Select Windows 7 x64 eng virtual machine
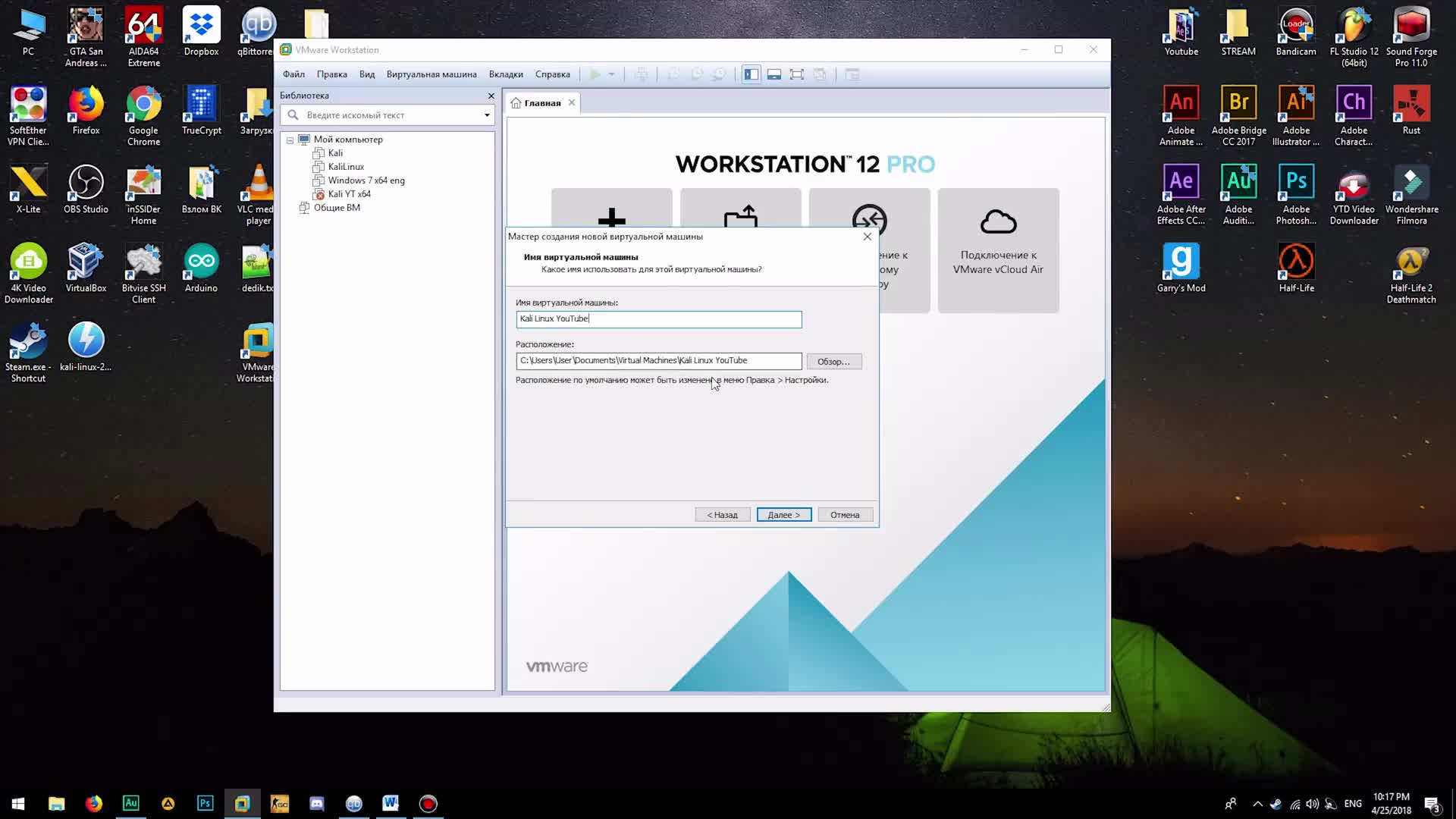The width and height of the screenshot is (1456, 819). [x=365, y=180]
